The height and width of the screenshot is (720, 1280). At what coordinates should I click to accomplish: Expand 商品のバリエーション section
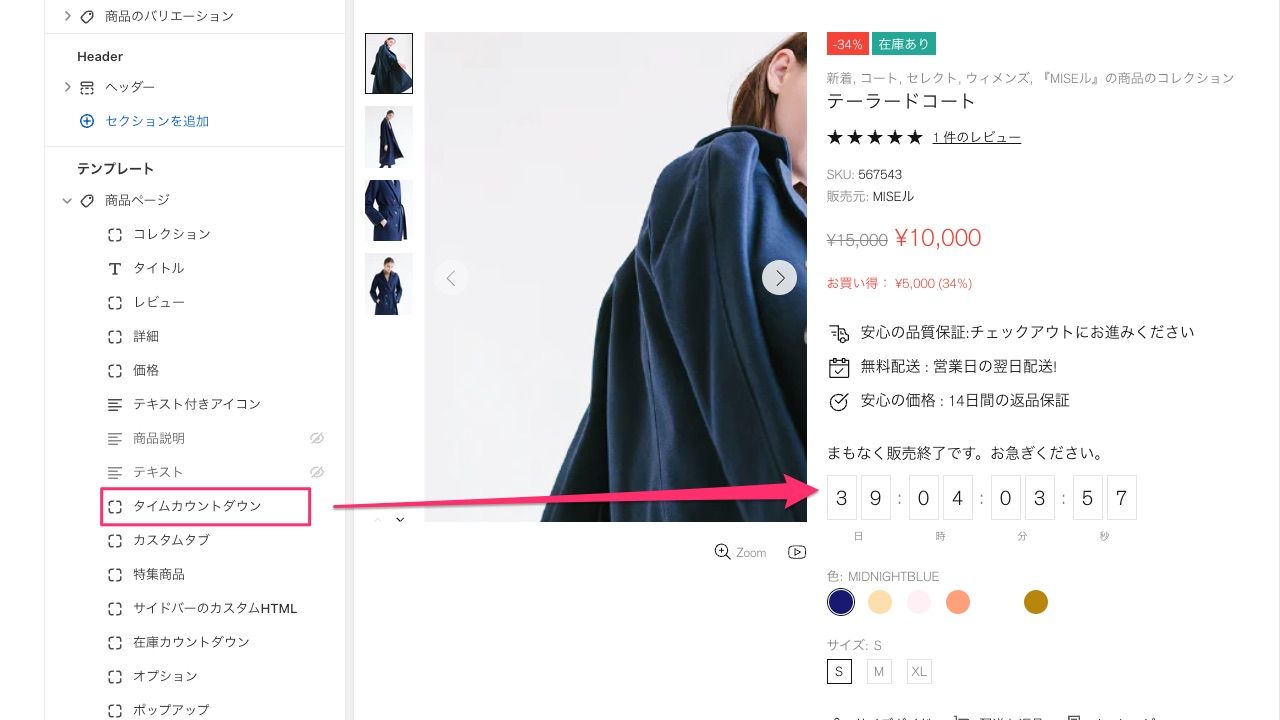67,16
